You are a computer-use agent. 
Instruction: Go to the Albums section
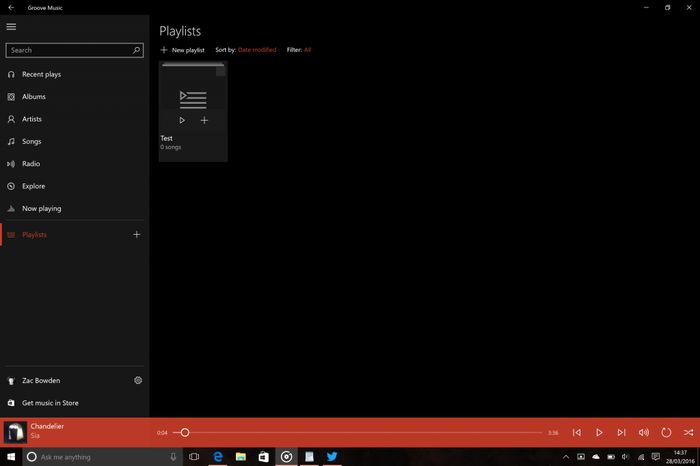click(x=34, y=97)
